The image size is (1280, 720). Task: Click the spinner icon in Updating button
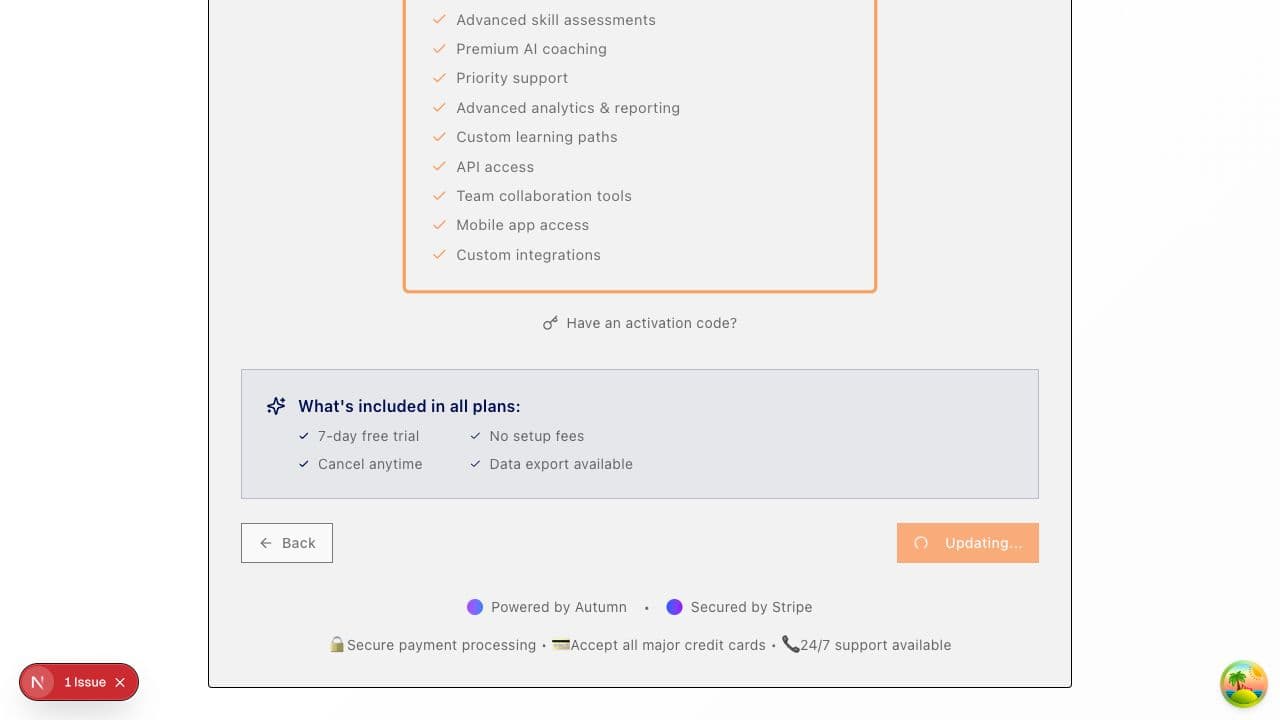(921, 543)
